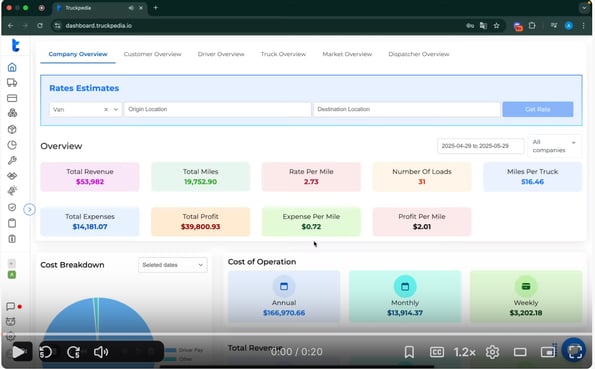Viewport: 595px width, 369px height.
Task: Open the truck icon in sidebar
Action: (12, 82)
